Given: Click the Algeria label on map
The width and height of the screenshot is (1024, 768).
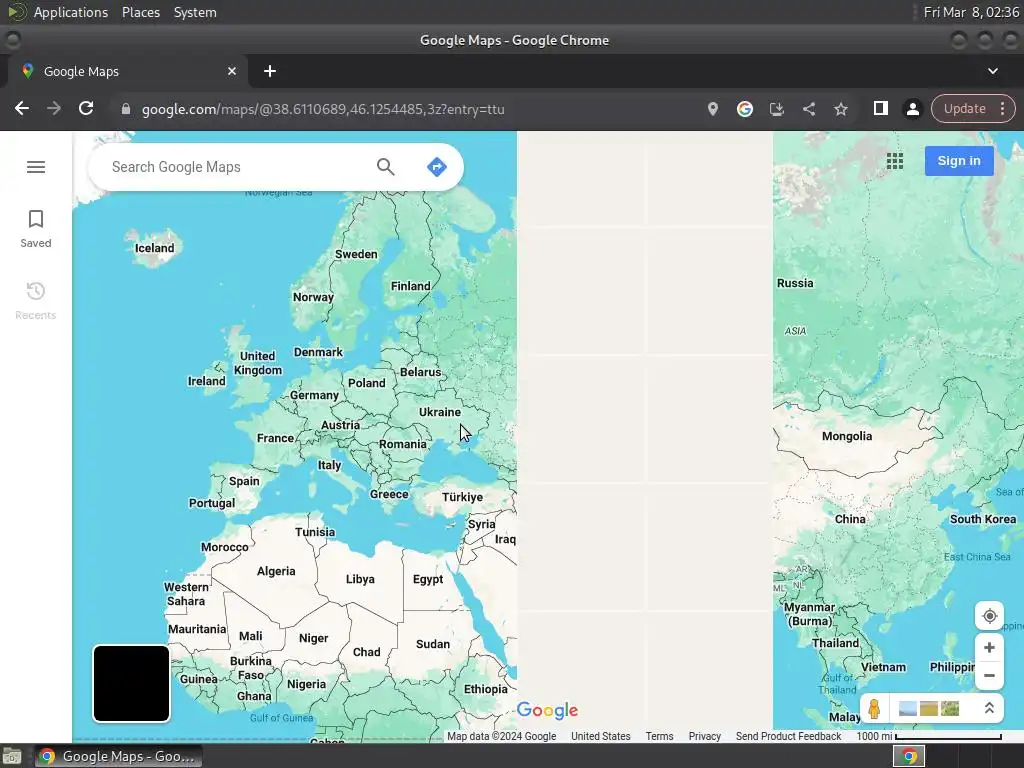Looking at the screenshot, I should (x=276, y=571).
